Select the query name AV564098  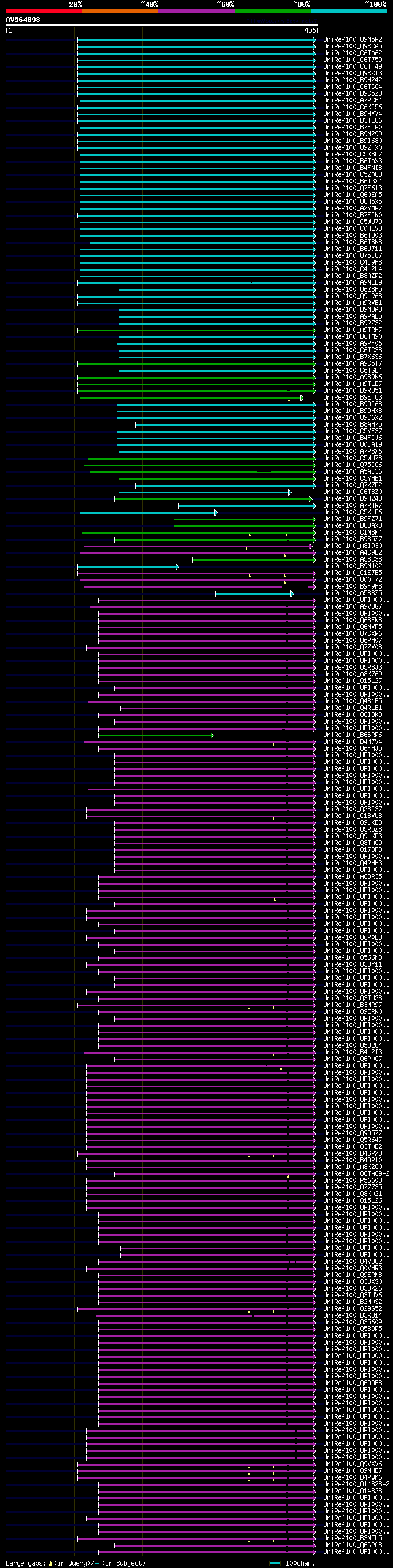point(23,20)
